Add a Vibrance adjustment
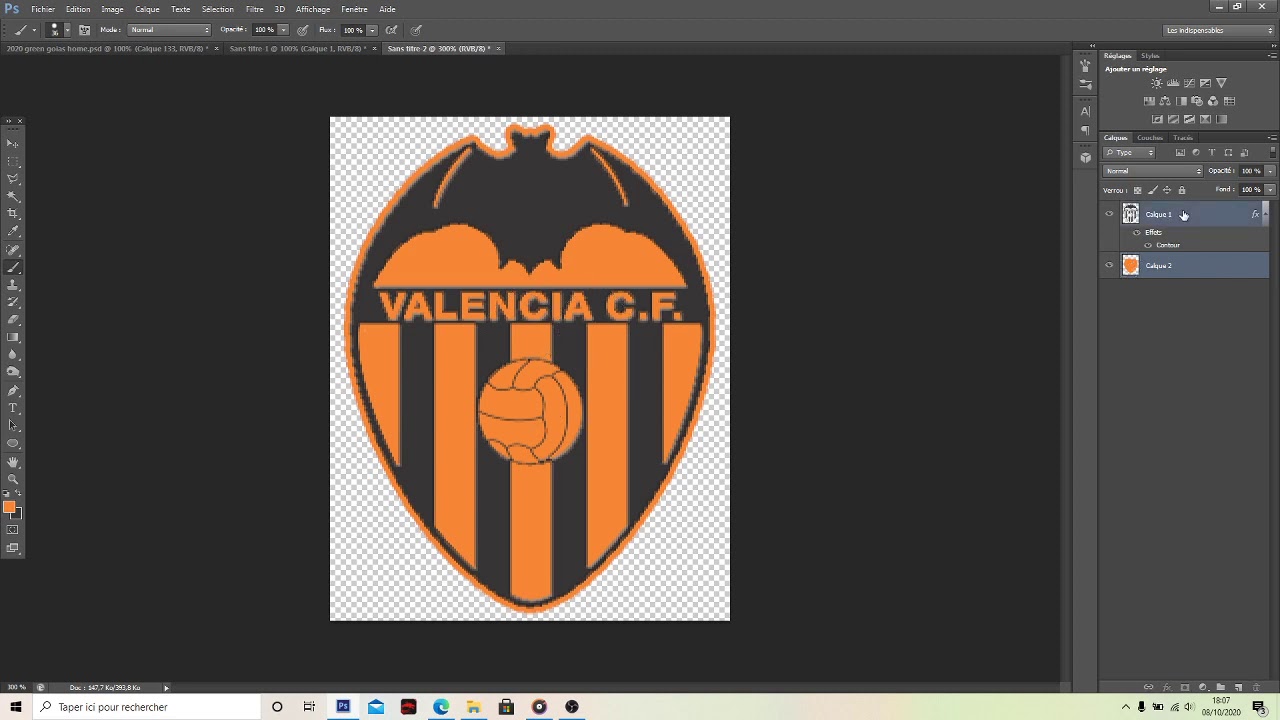 (x=1221, y=83)
